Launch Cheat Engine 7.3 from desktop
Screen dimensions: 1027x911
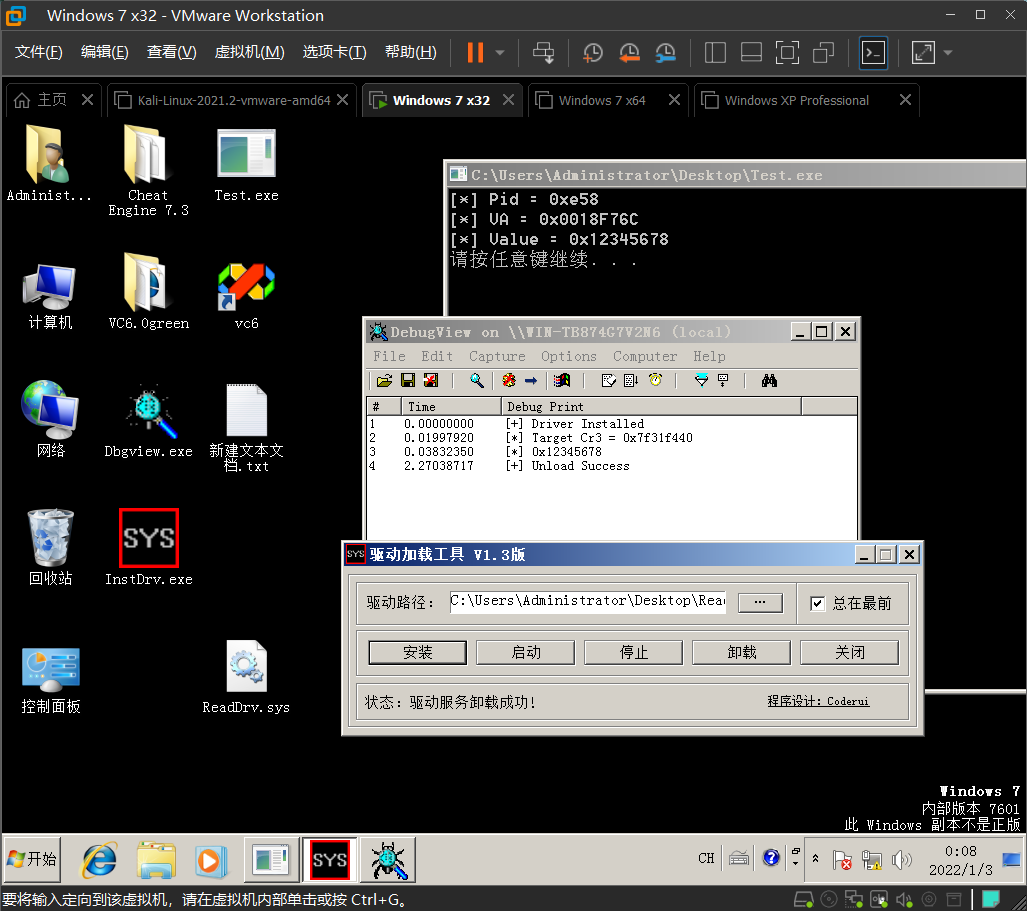[147, 160]
